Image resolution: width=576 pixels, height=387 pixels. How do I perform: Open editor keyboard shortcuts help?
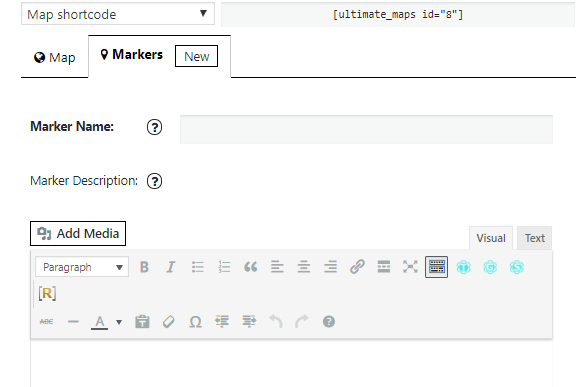pos(329,322)
